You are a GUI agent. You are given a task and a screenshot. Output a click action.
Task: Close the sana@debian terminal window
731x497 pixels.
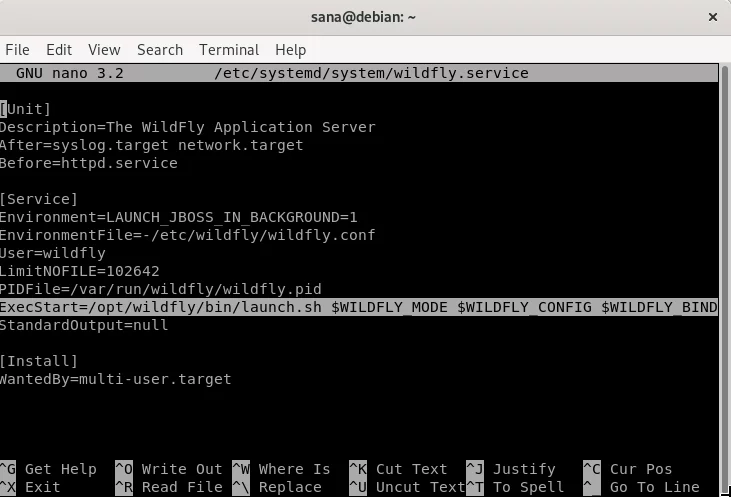tap(712, 17)
